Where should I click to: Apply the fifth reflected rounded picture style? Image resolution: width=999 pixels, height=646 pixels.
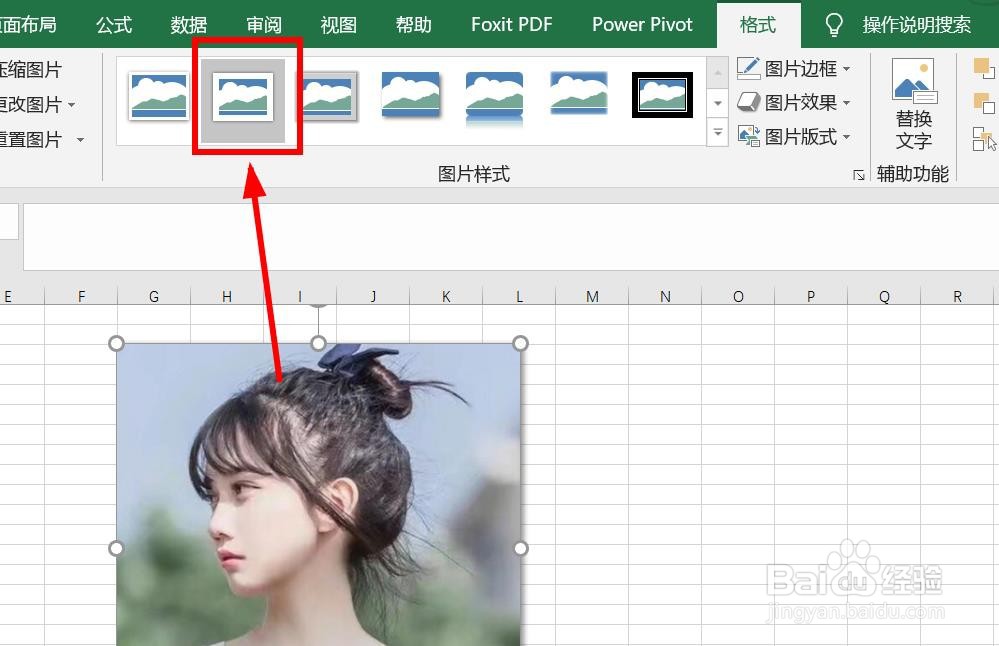[494, 97]
